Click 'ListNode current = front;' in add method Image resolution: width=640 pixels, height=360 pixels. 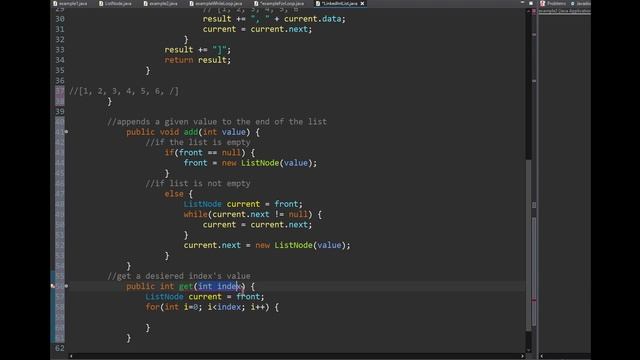click(243, 204)
